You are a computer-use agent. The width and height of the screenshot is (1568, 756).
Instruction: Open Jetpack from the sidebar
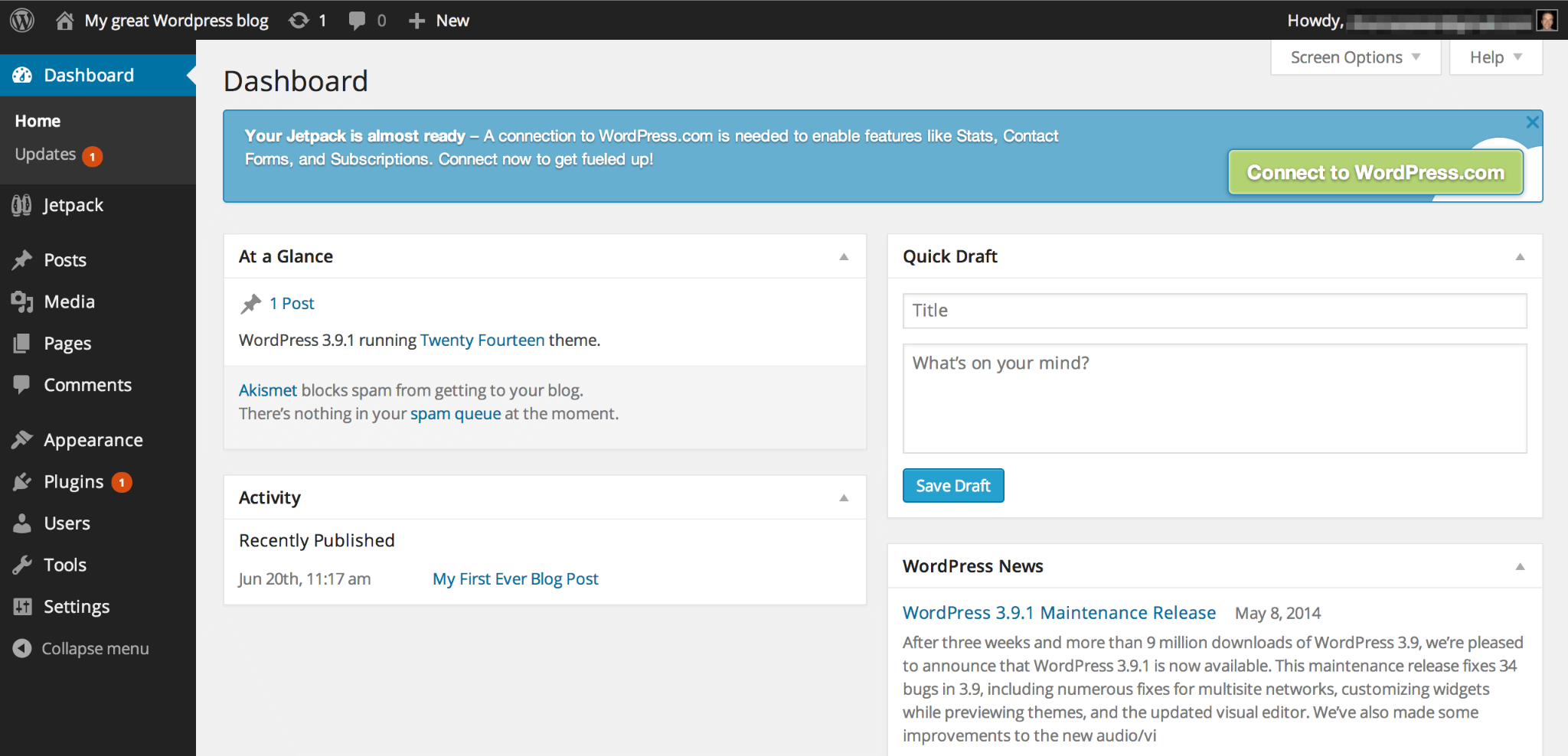click(x=73, y=205)
